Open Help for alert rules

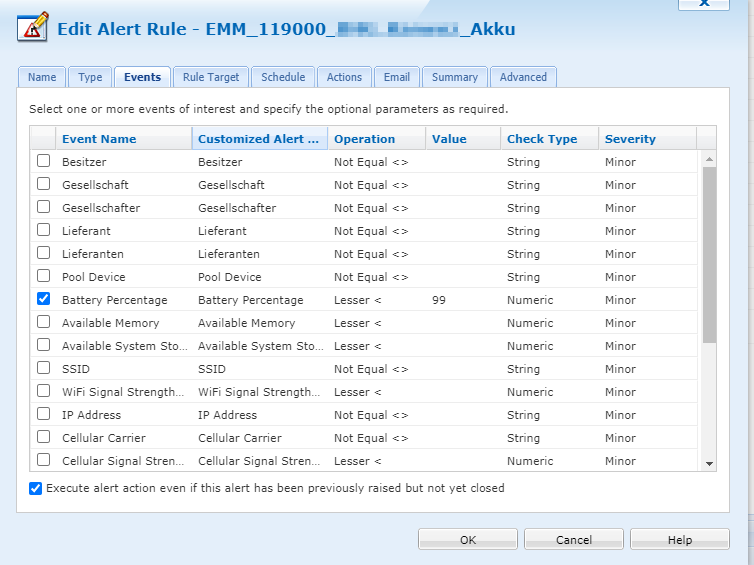click(x=679, y=540)
